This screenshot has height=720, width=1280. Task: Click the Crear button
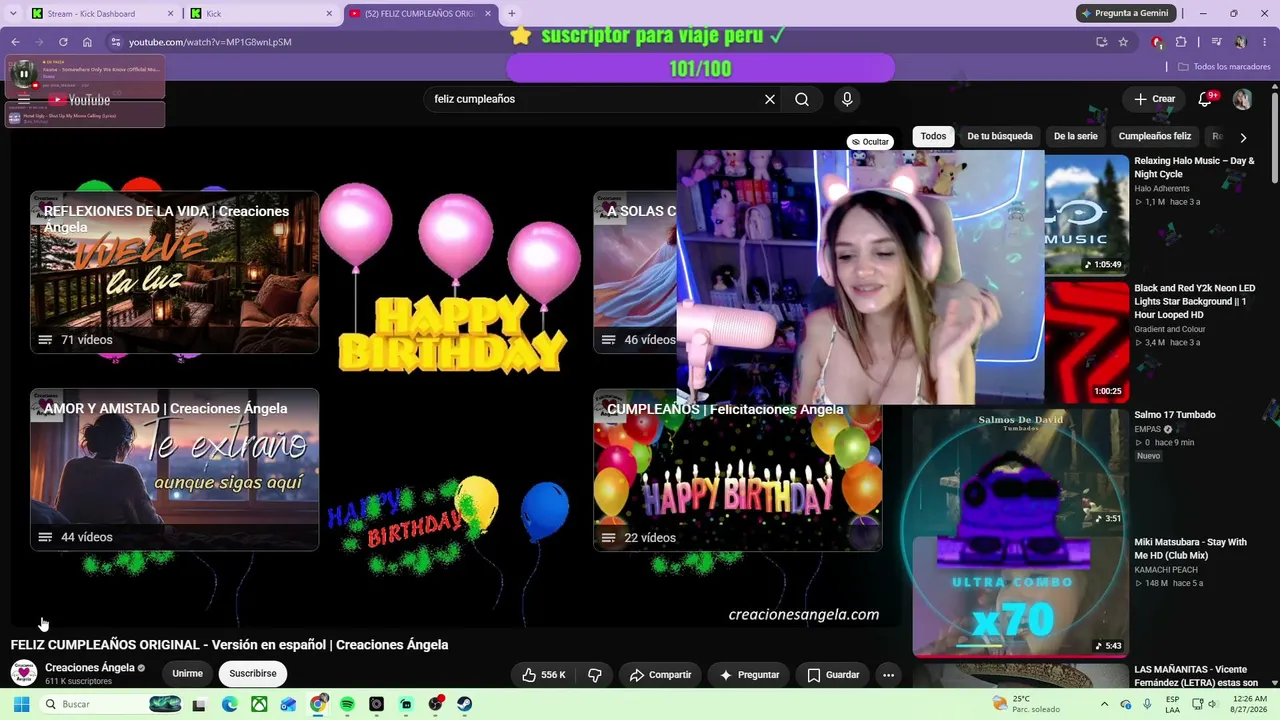click(1155, 99)
